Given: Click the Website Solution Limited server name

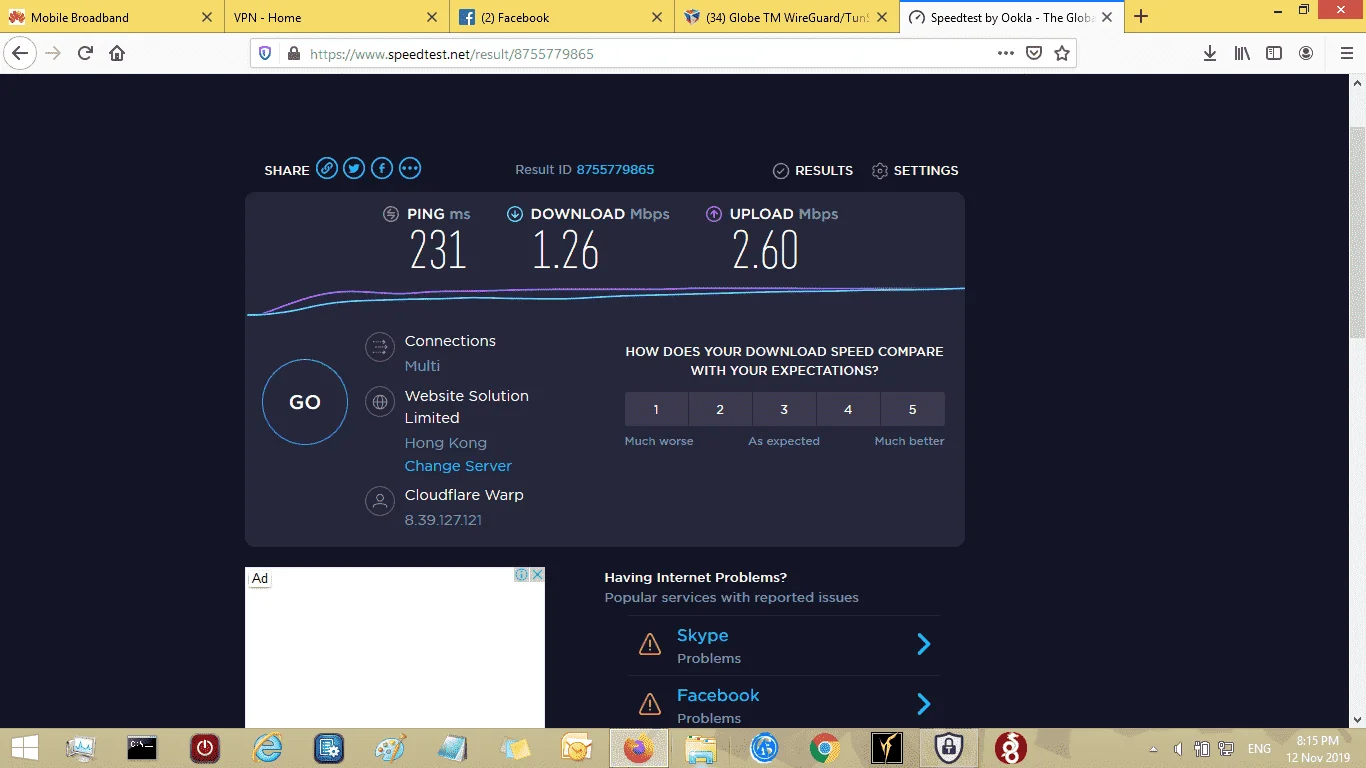Looking at the screenshot, I should [x=466, y=407].
